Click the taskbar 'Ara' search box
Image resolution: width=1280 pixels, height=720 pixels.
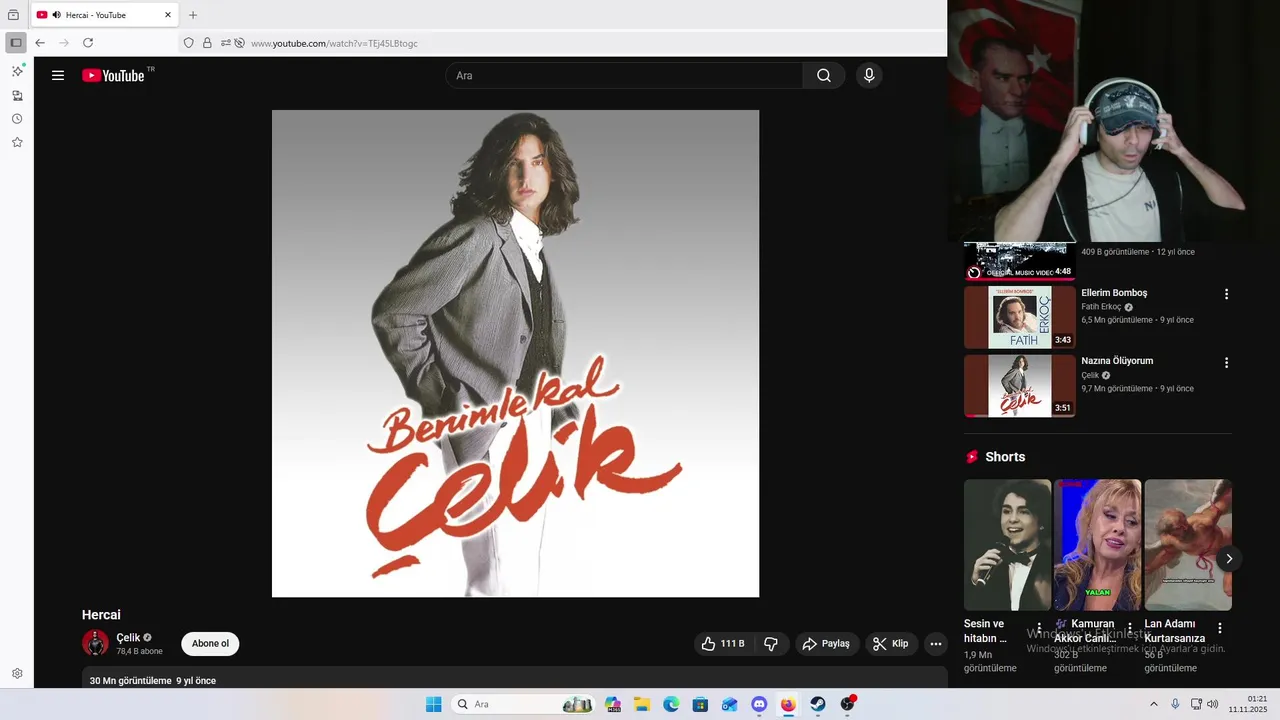(x=523, y=704)
